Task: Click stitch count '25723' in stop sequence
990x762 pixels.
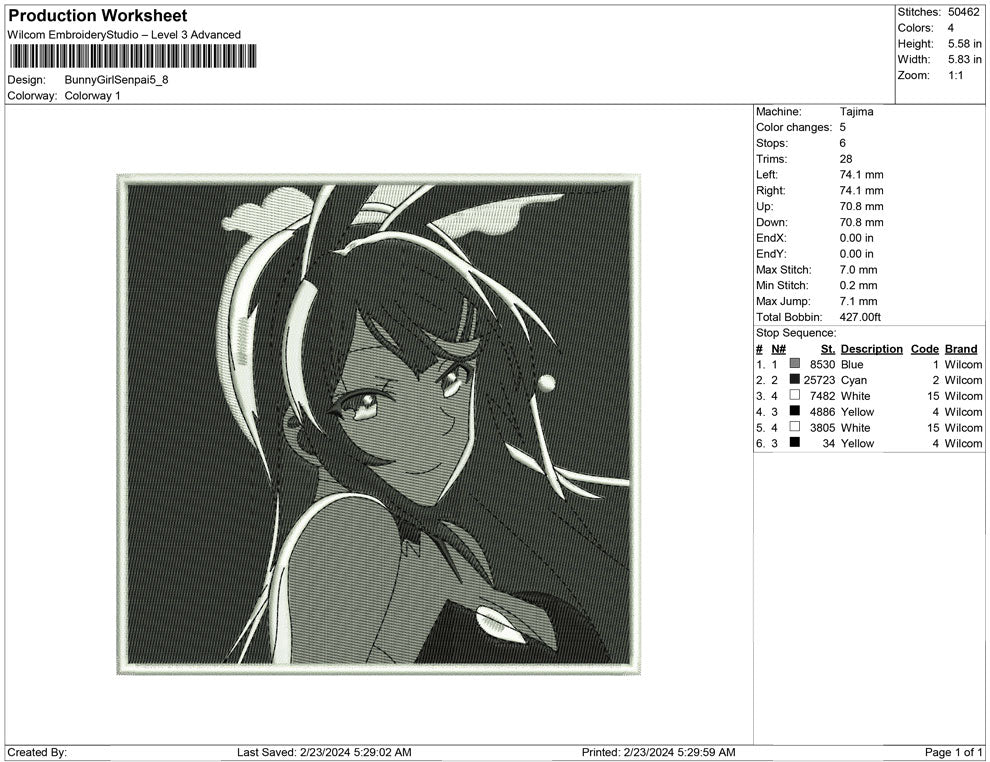Action: click(x=819, y=380)
